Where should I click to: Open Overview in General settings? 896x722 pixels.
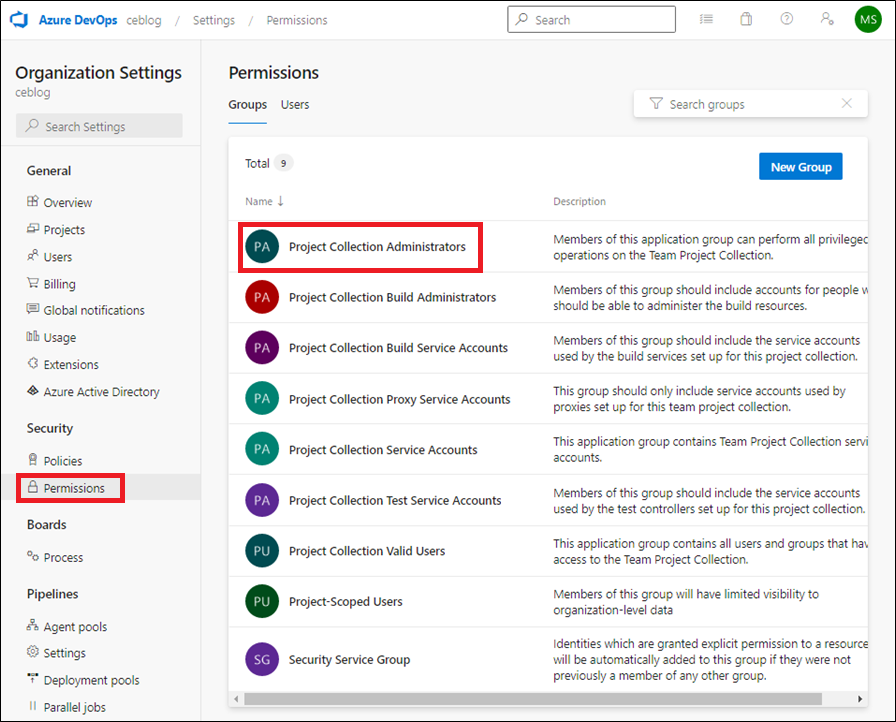click(x=67, y=202)
